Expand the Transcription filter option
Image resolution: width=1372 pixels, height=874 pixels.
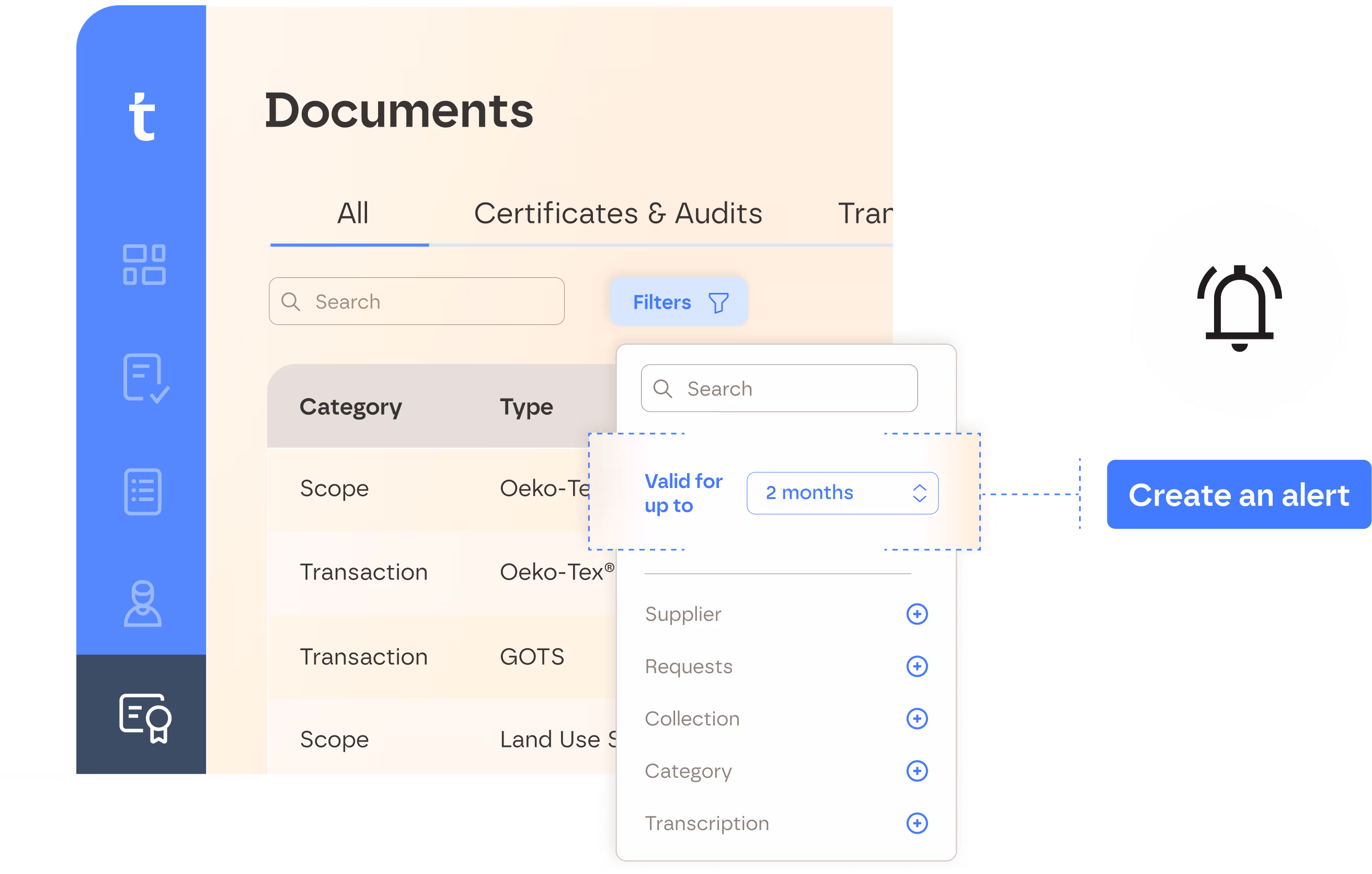point(916,823)
